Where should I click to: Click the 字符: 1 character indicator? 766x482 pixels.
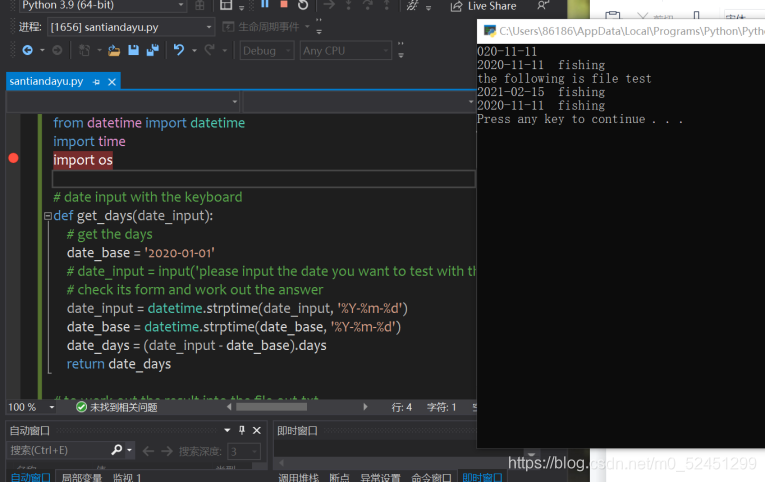(x=442, y=407)
